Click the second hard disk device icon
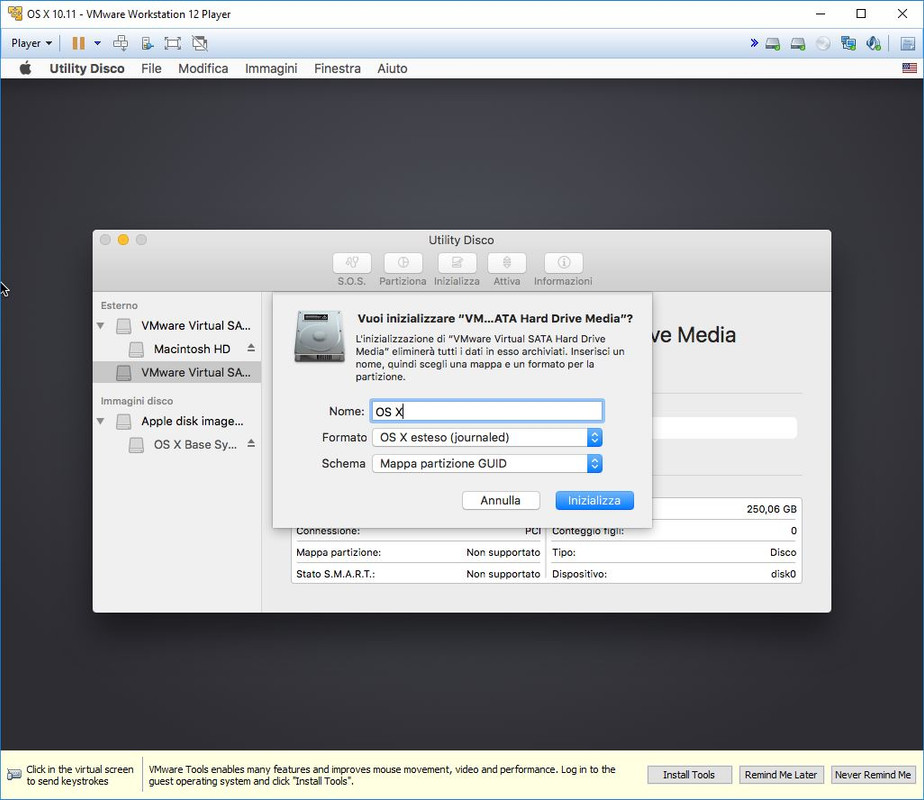Viewport: 924px width, 800px height. [798, 44]
